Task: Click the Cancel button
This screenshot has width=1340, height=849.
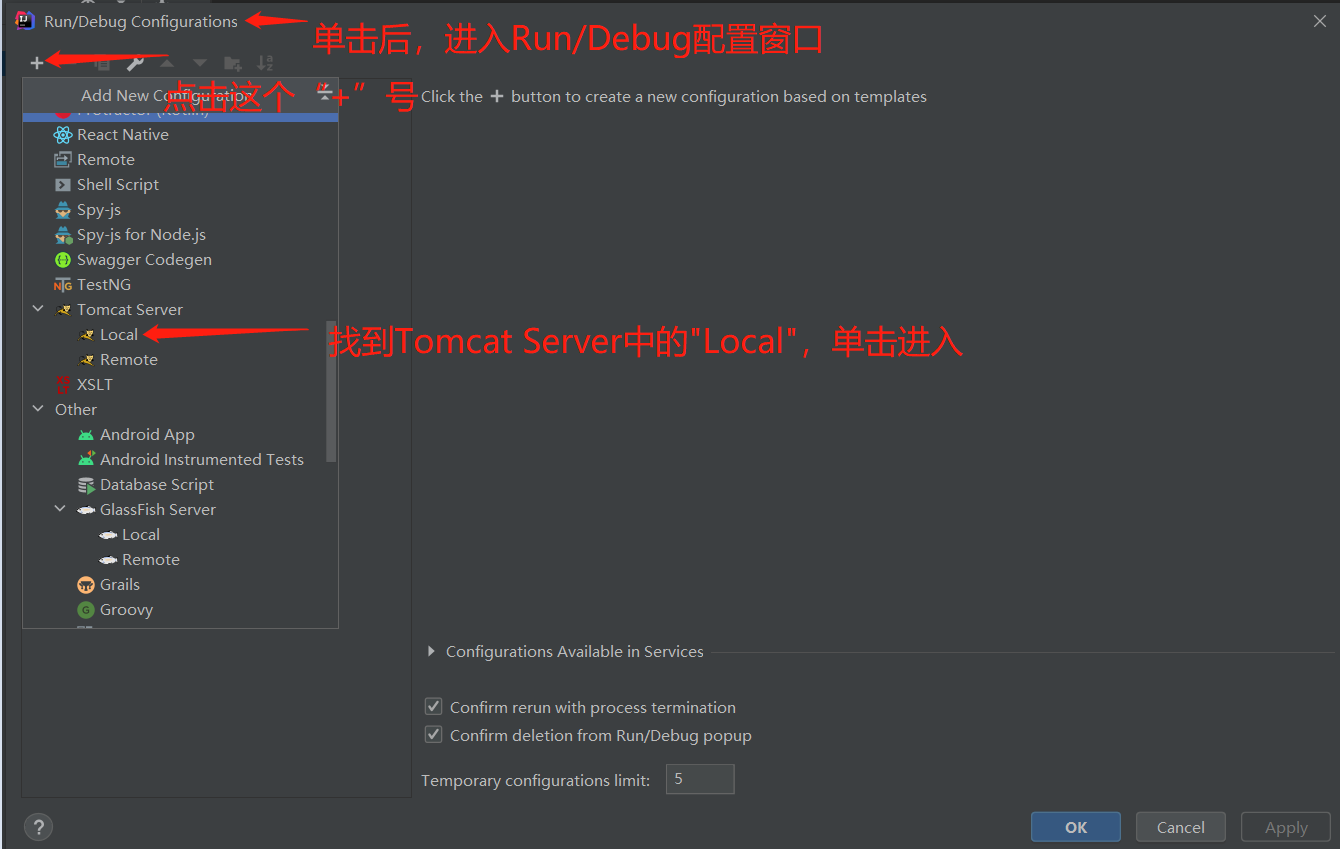Action: [1181, 827]
